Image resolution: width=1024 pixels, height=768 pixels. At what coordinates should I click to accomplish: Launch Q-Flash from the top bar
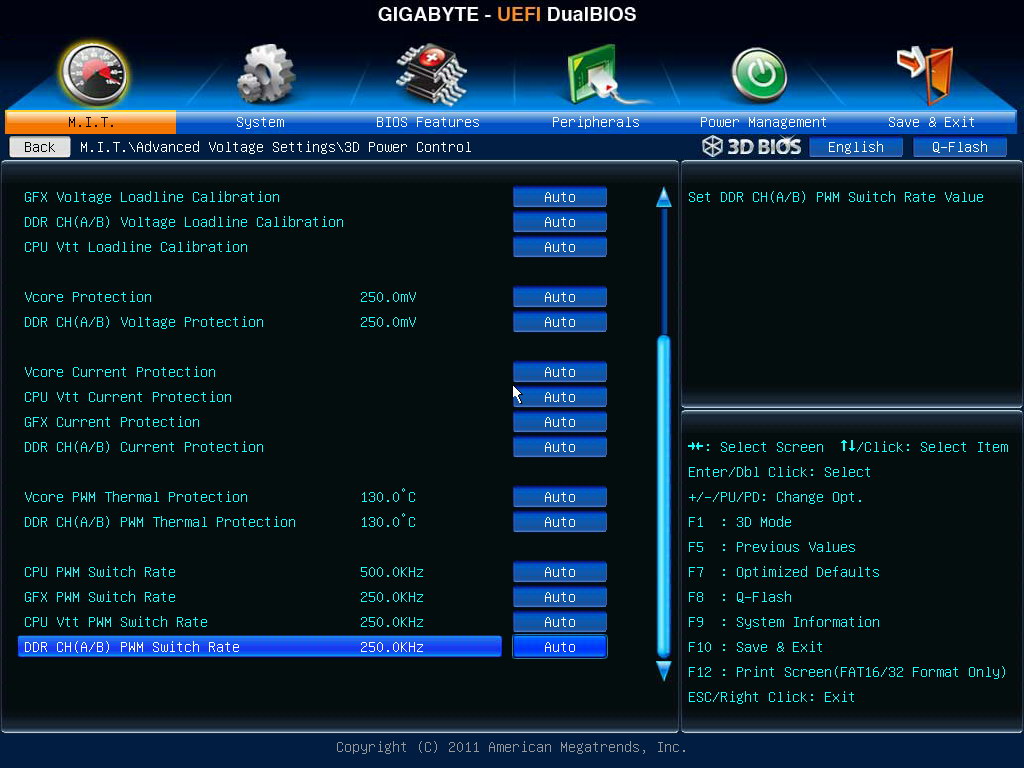coord(959,147)
